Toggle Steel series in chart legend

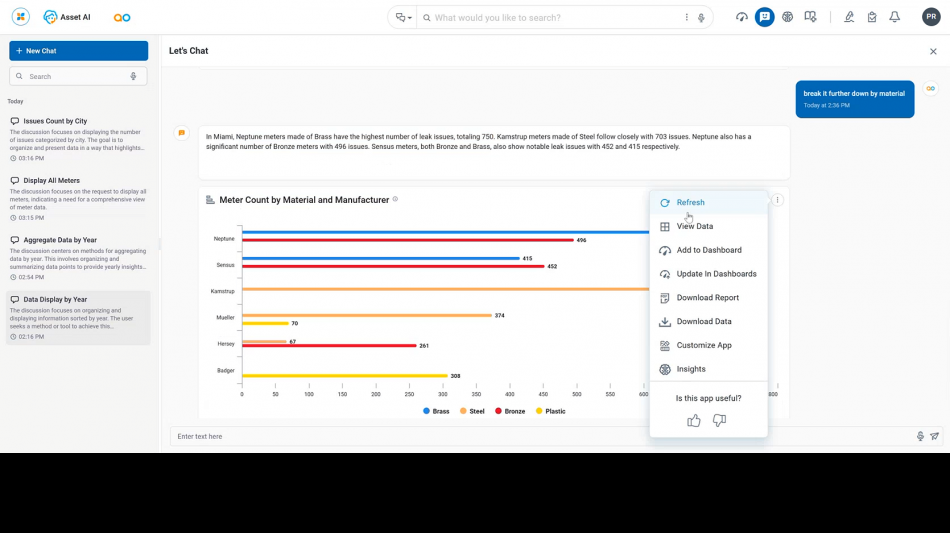coord(471,411)
